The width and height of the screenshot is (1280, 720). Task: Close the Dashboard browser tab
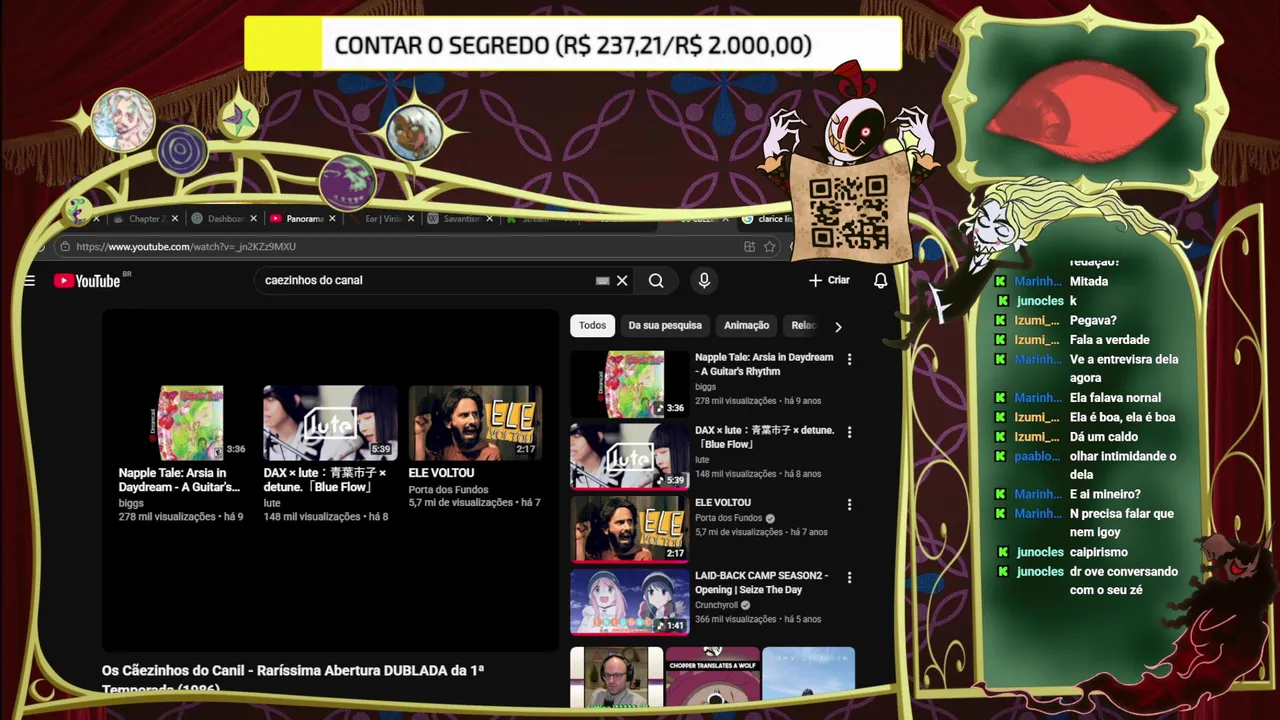click(253, 219)
